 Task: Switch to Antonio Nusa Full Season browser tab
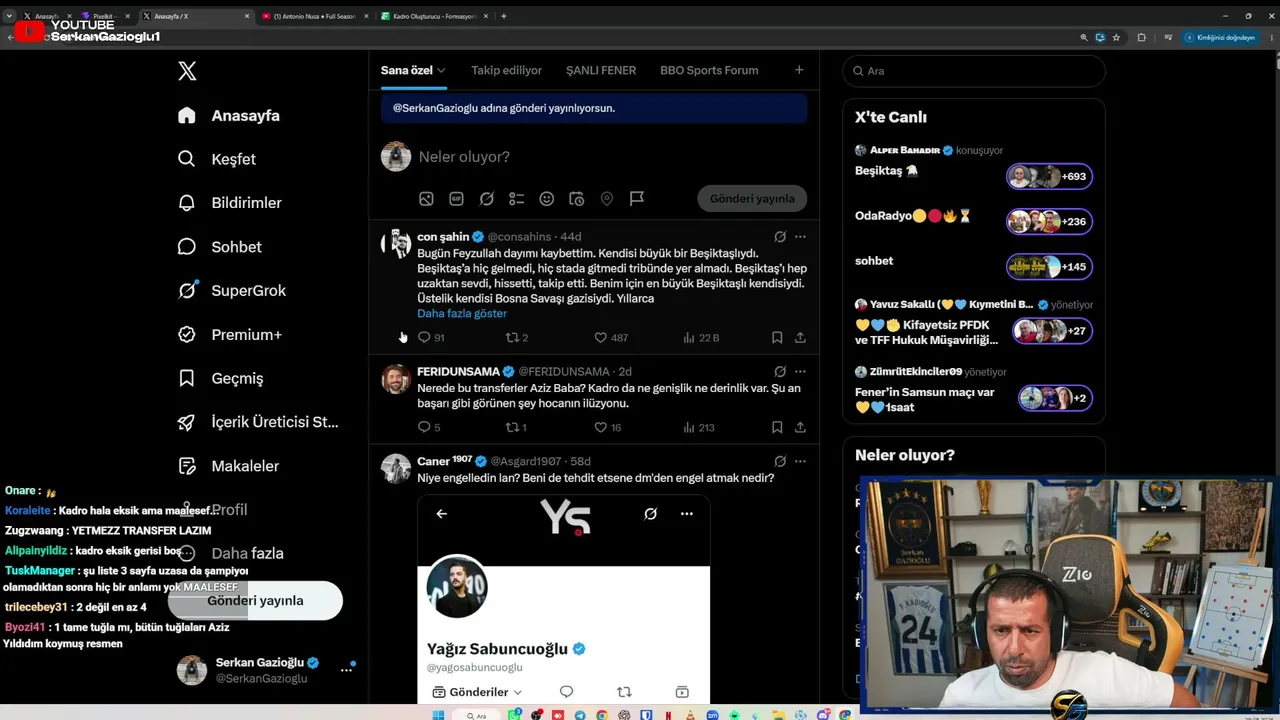click(315, 16)
